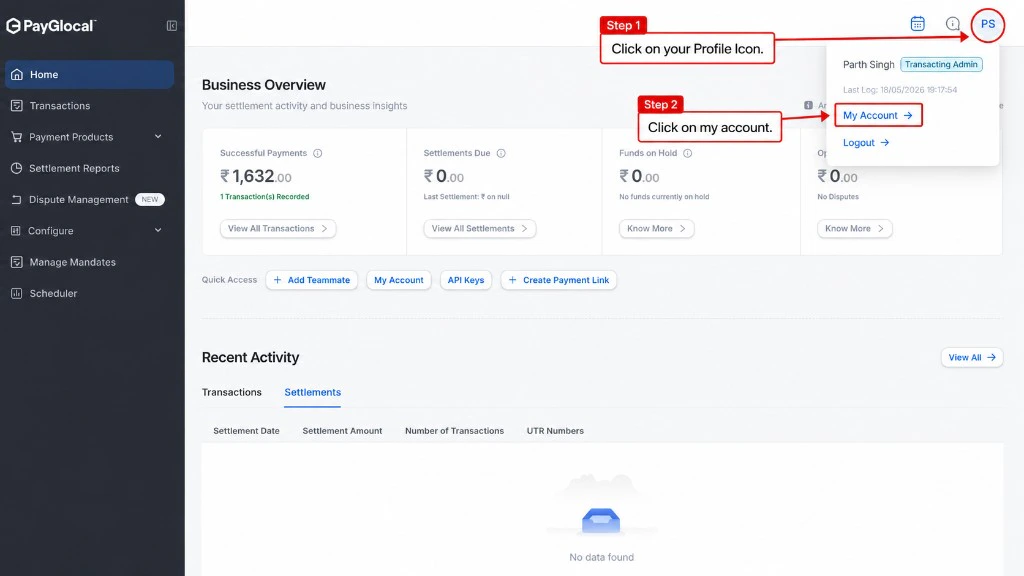1024x576 pixels.
Task: Click Add Teammate quick access button
Action: 312,280
